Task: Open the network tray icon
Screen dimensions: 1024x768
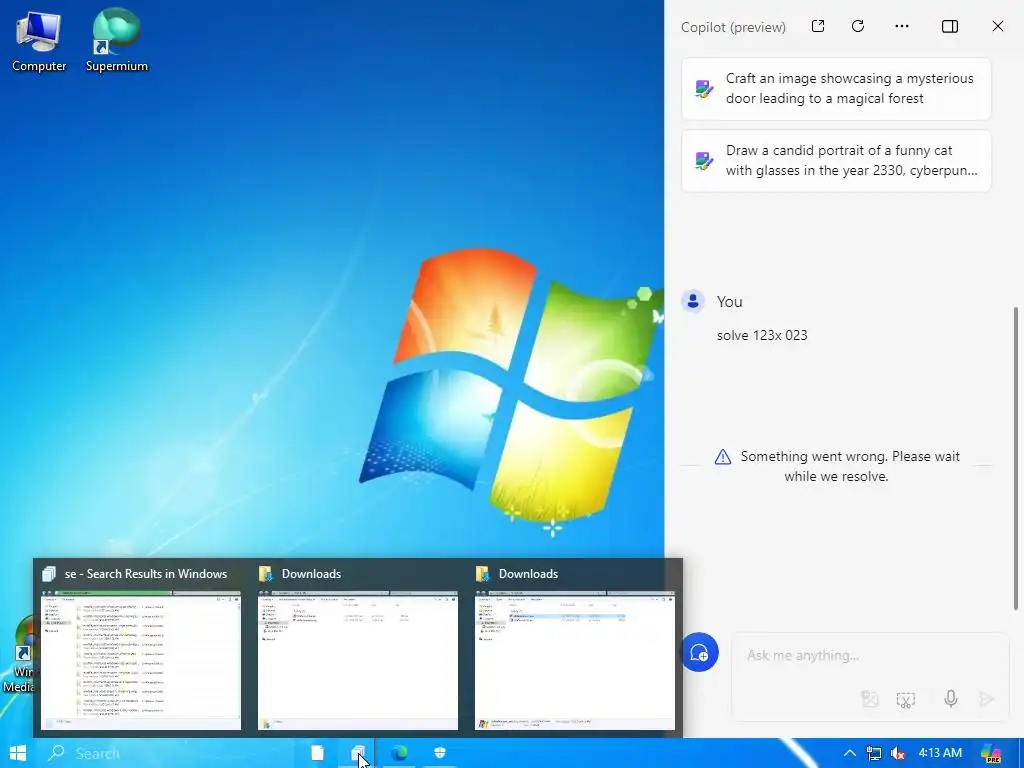Action: 874,754
